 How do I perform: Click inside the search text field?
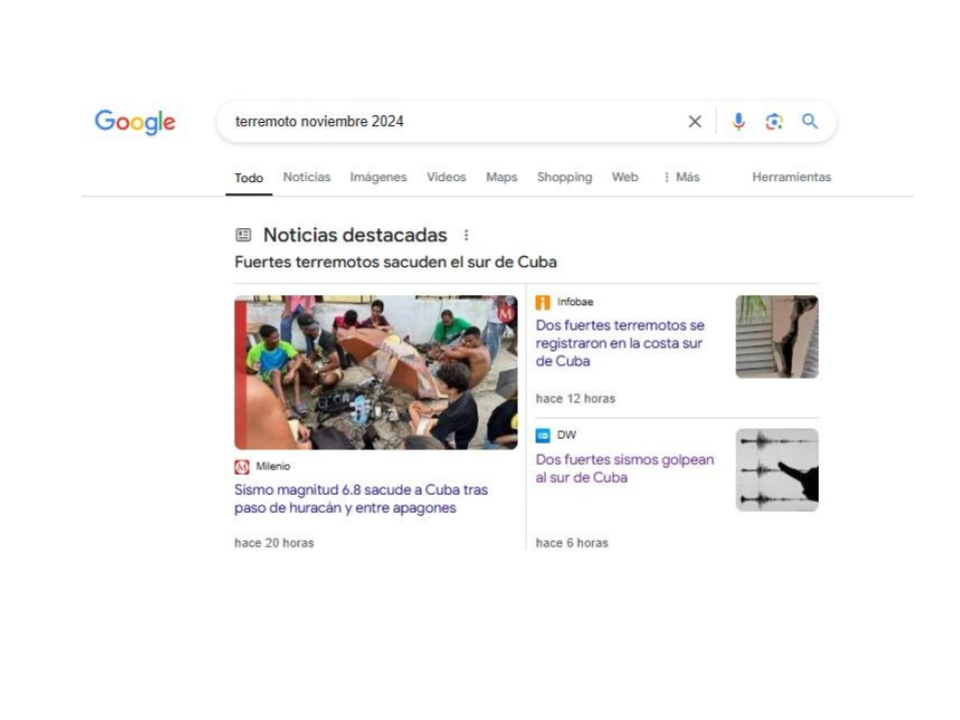[453, 121]
